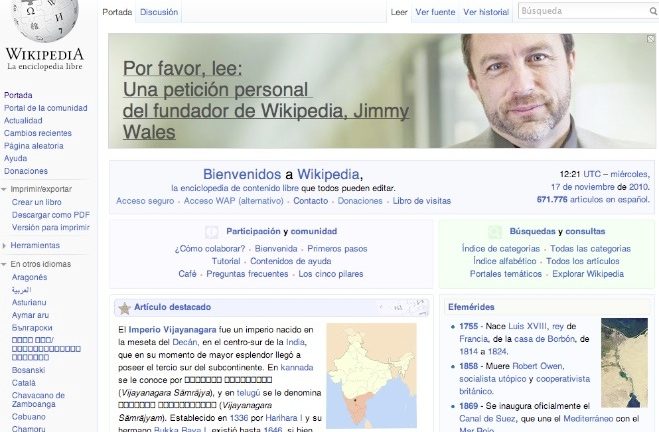Open Todas las categorías

pos(590,249)
